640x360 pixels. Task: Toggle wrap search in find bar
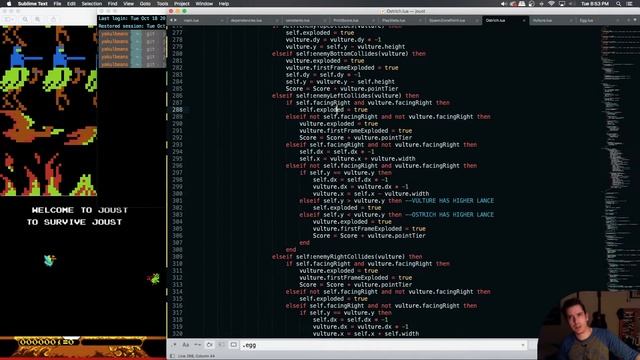[x=209, y=345]
